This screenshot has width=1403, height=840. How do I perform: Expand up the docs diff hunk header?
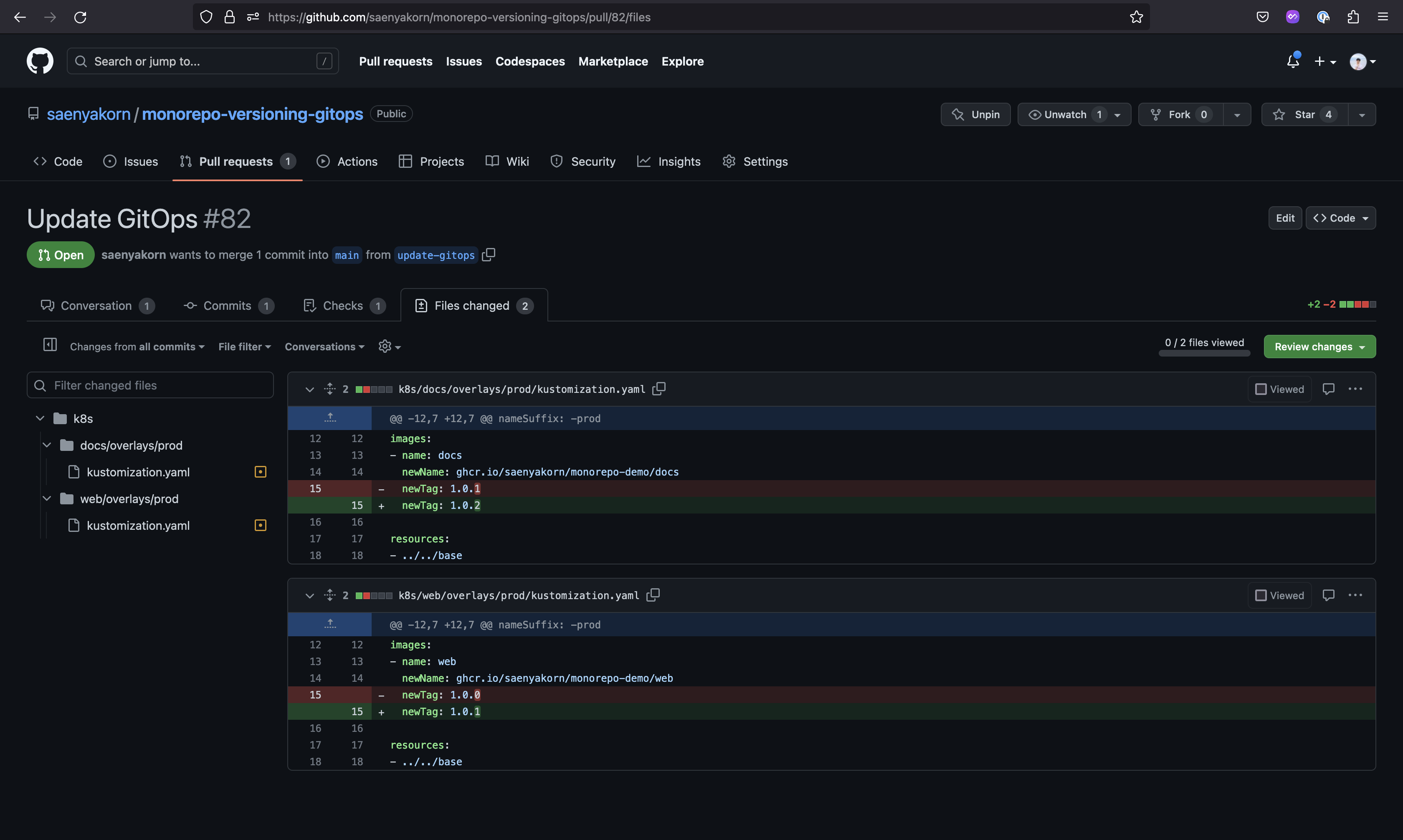(330, 418)
